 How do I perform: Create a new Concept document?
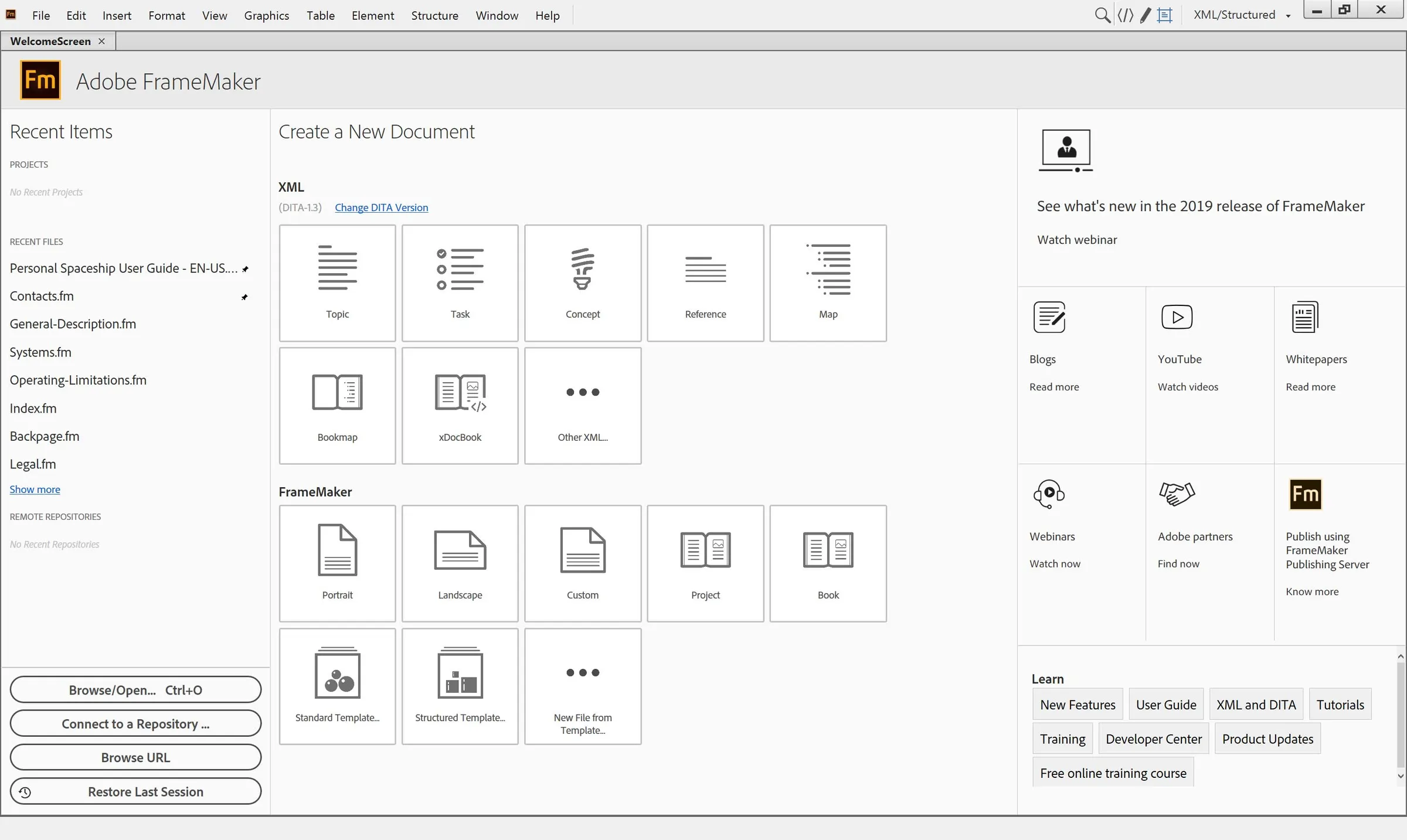(582, 283)
